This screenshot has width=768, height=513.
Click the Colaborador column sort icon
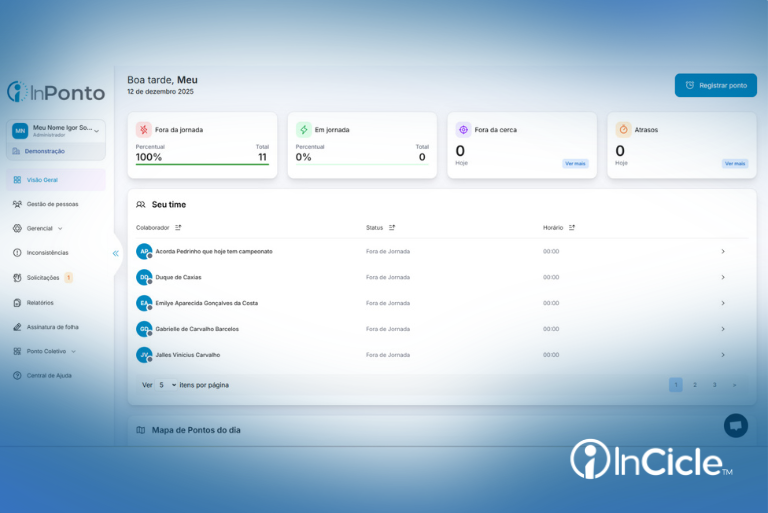pos(178,227)
